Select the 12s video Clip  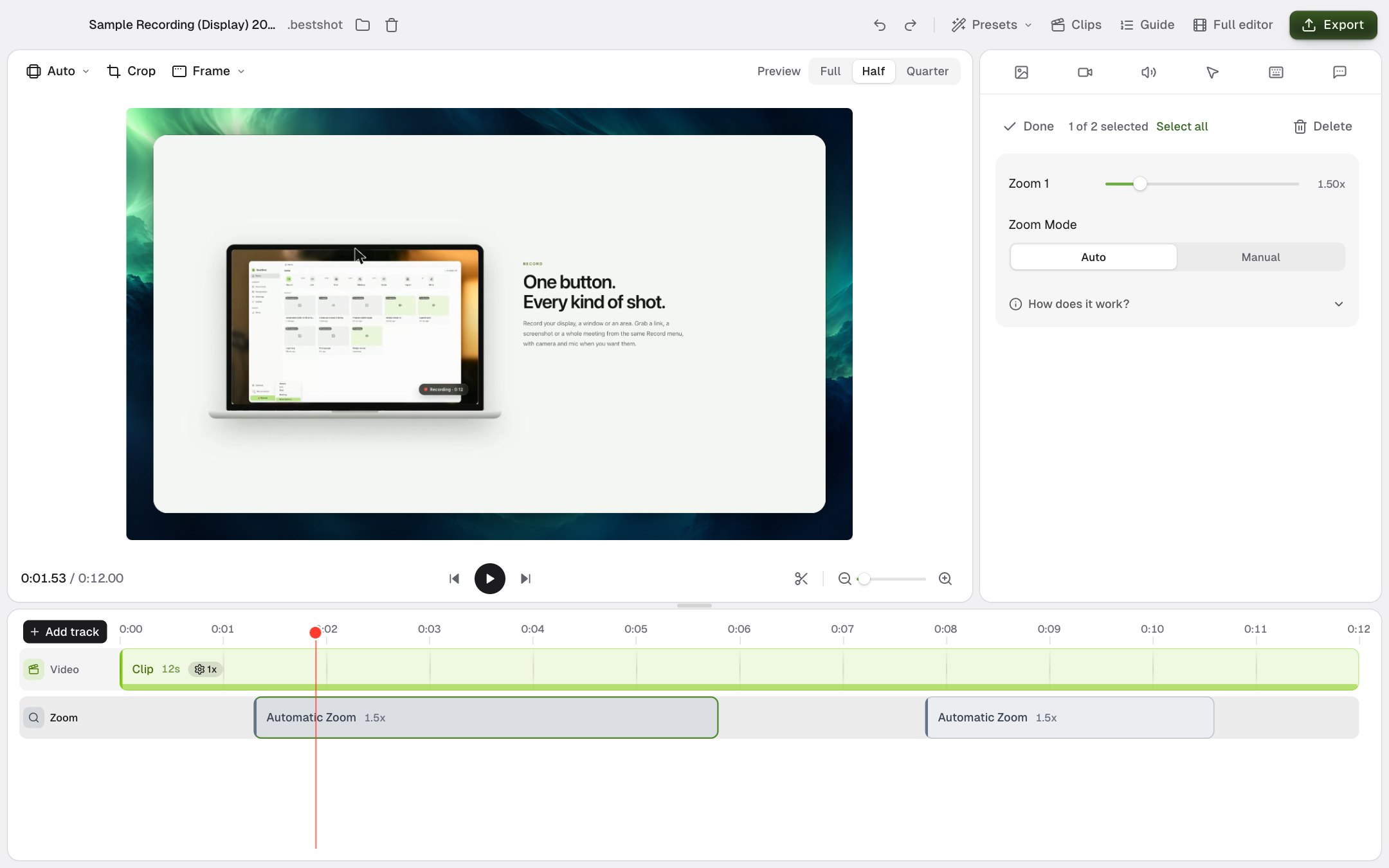(x=739, y=669)
